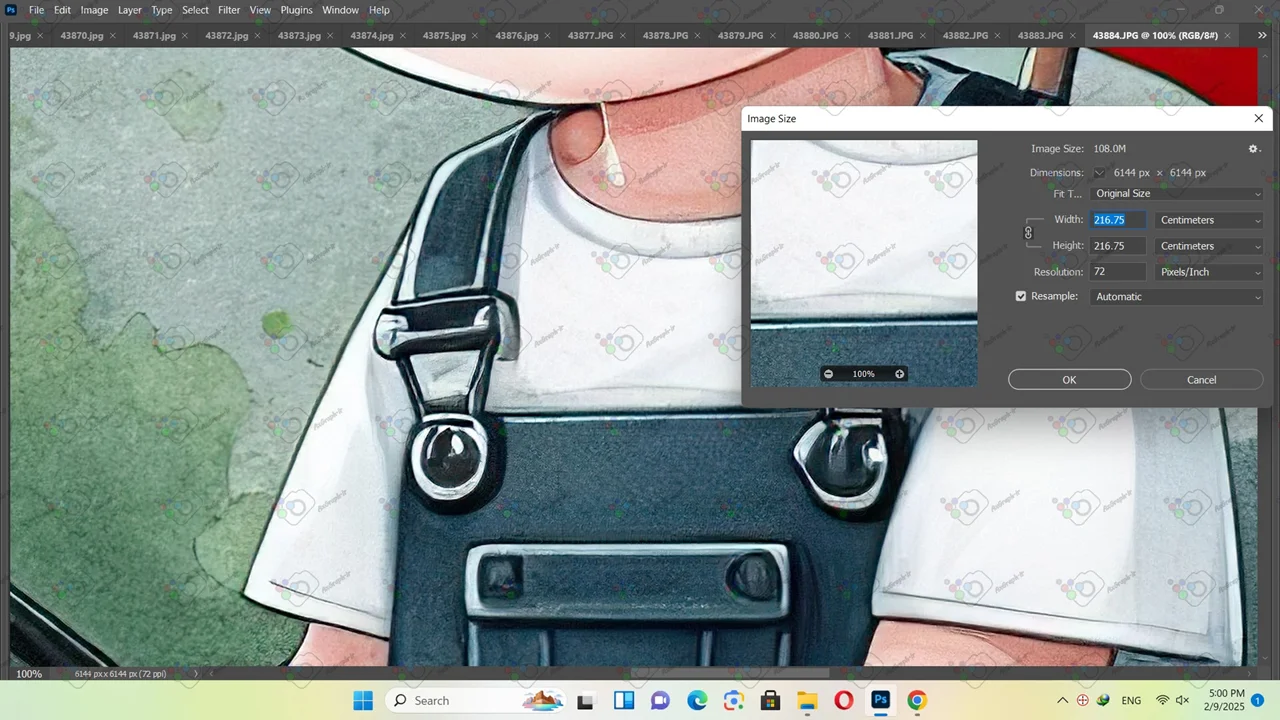1280x720 pixels.
Task: Switch to the 43876.jpg document tab
Action: [516, 36]
